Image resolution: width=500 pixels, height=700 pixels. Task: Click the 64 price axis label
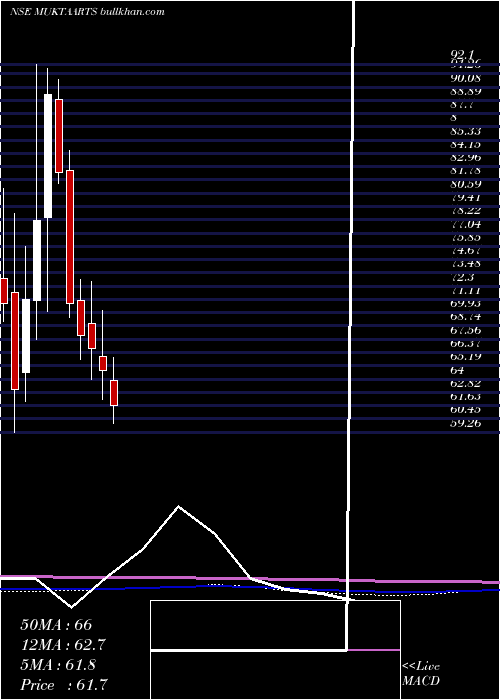457,370
